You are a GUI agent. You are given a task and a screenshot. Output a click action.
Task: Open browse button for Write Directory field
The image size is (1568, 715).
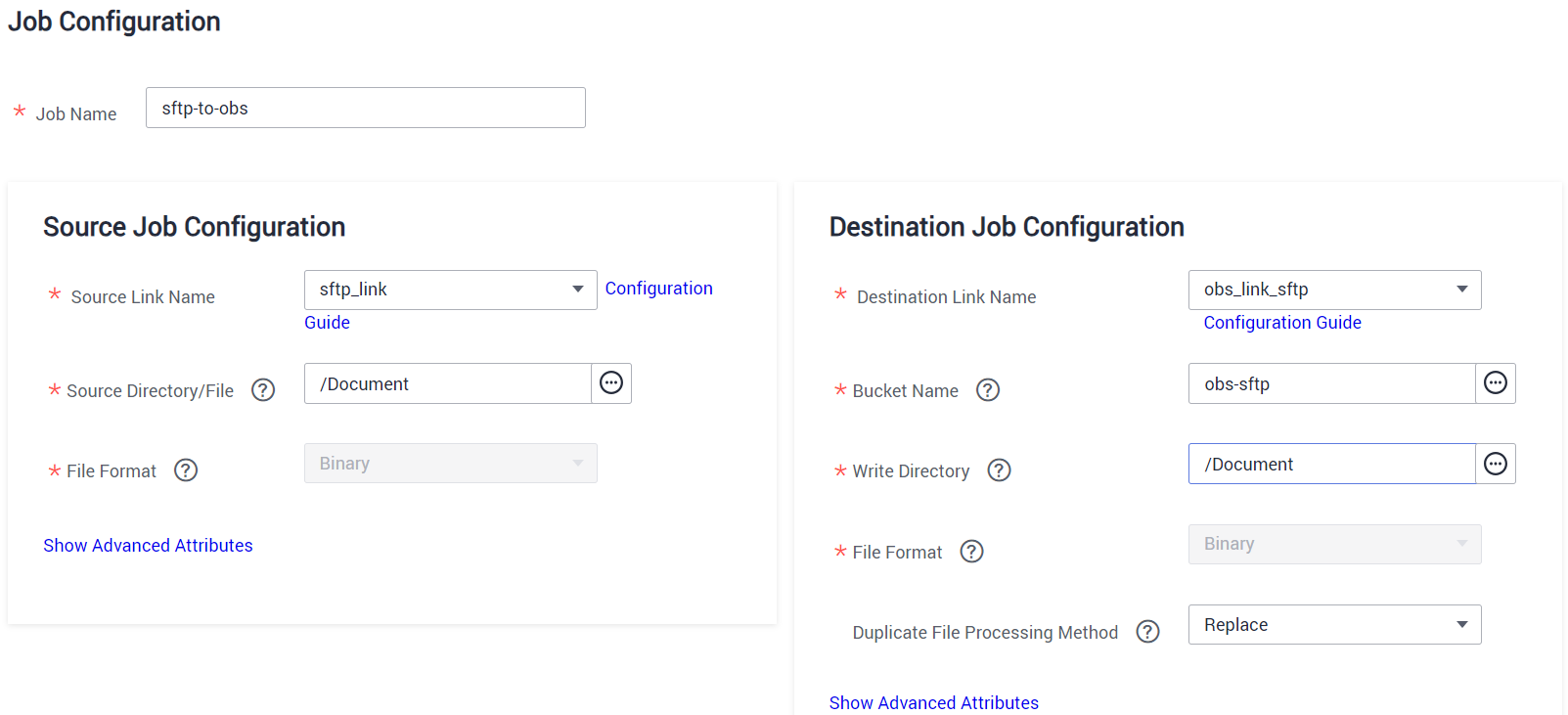(1496, 464)
